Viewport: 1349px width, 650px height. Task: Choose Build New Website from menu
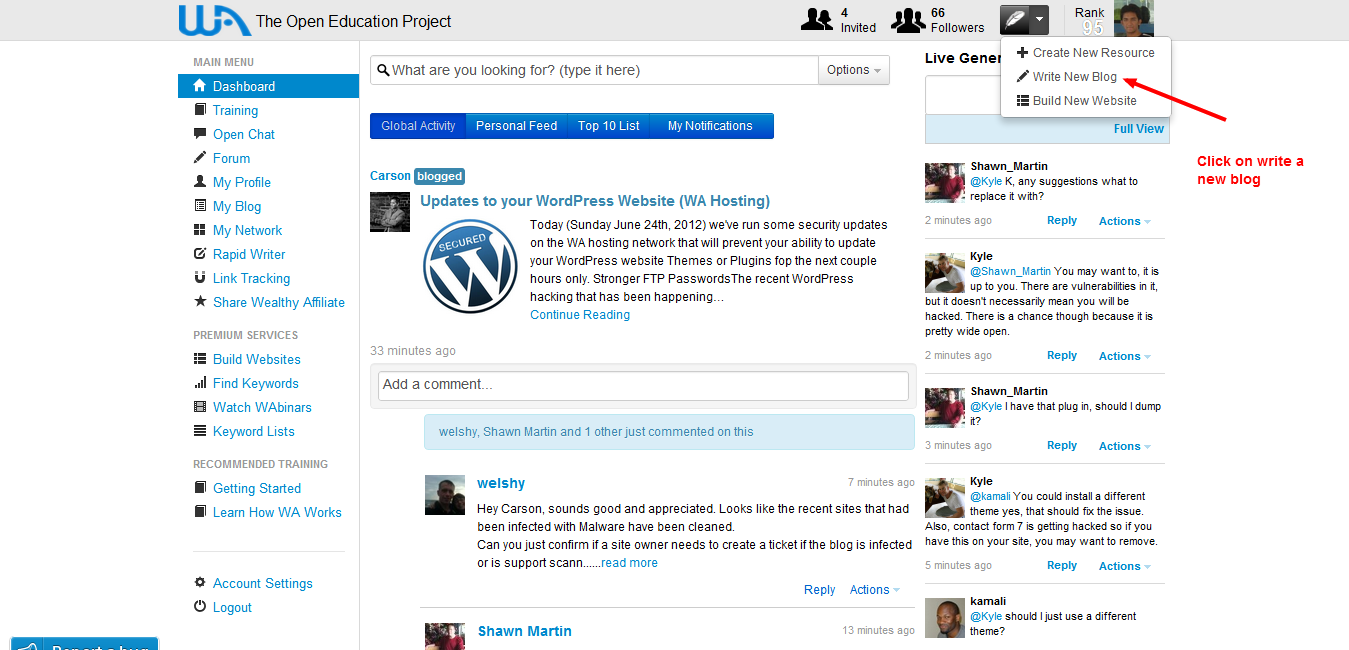[x=1084, y=101]
